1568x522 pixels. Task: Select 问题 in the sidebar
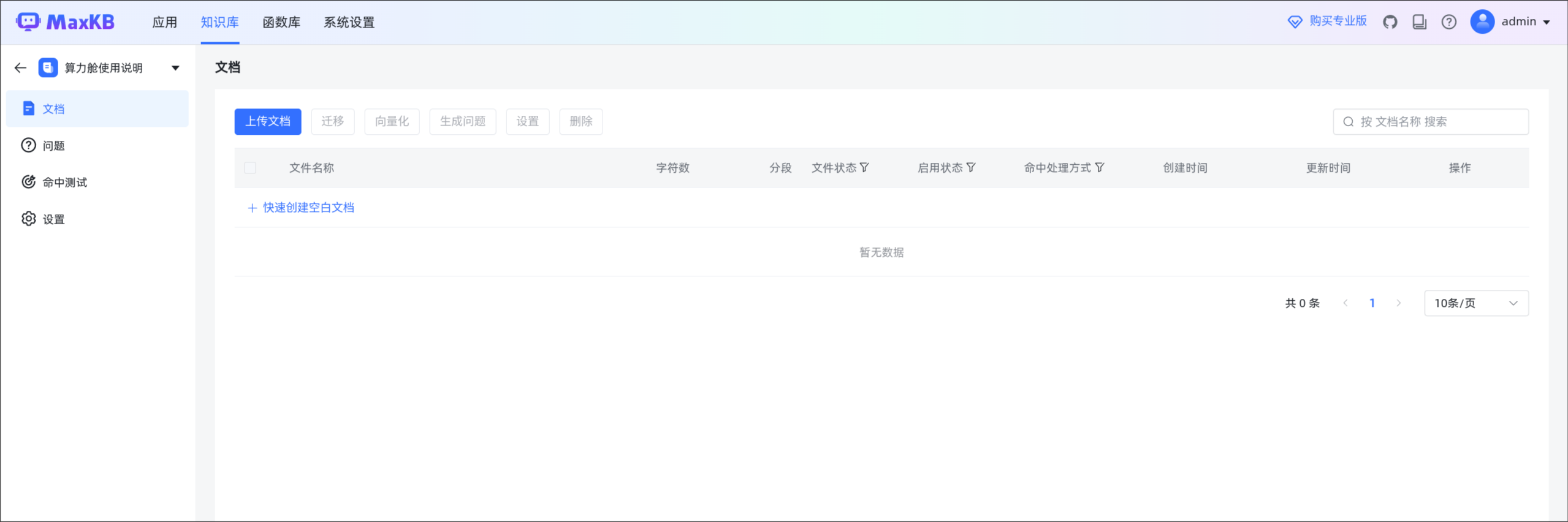point(97,145)
